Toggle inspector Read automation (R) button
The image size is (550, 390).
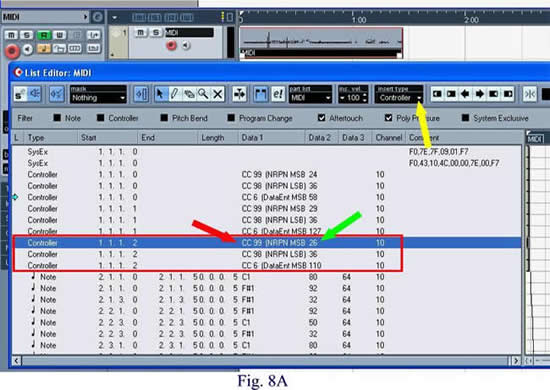(x=44, y=35)
